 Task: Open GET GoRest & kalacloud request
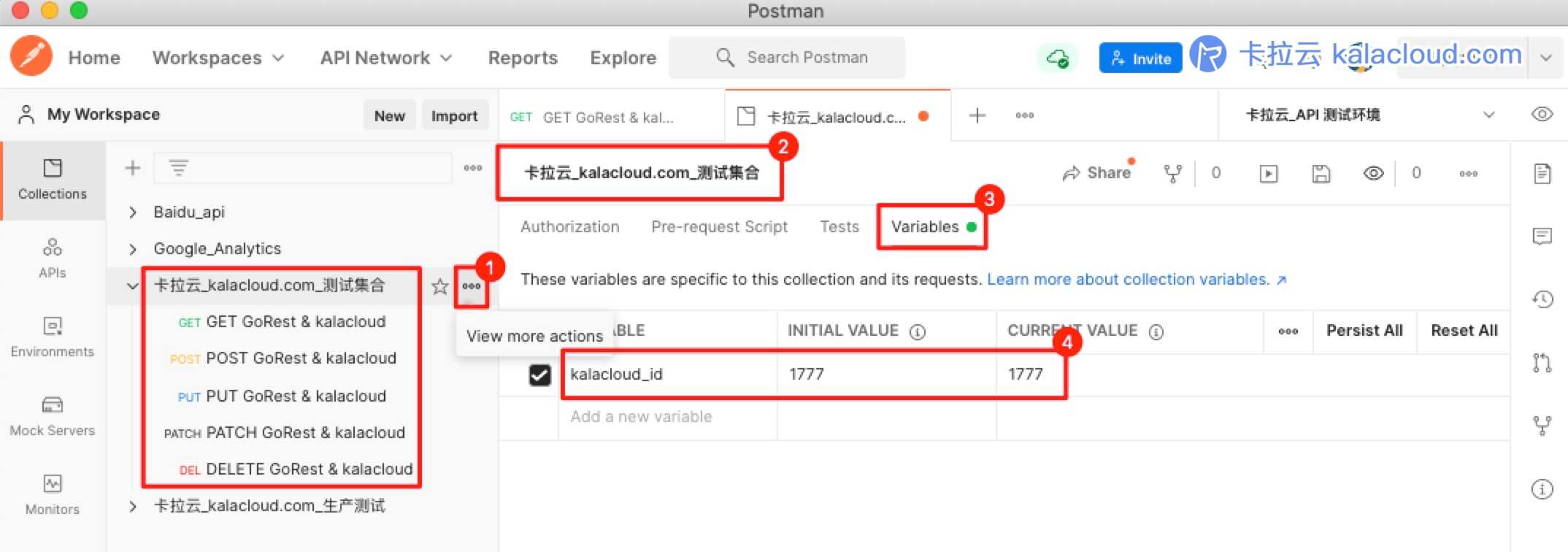click(283, 322)
